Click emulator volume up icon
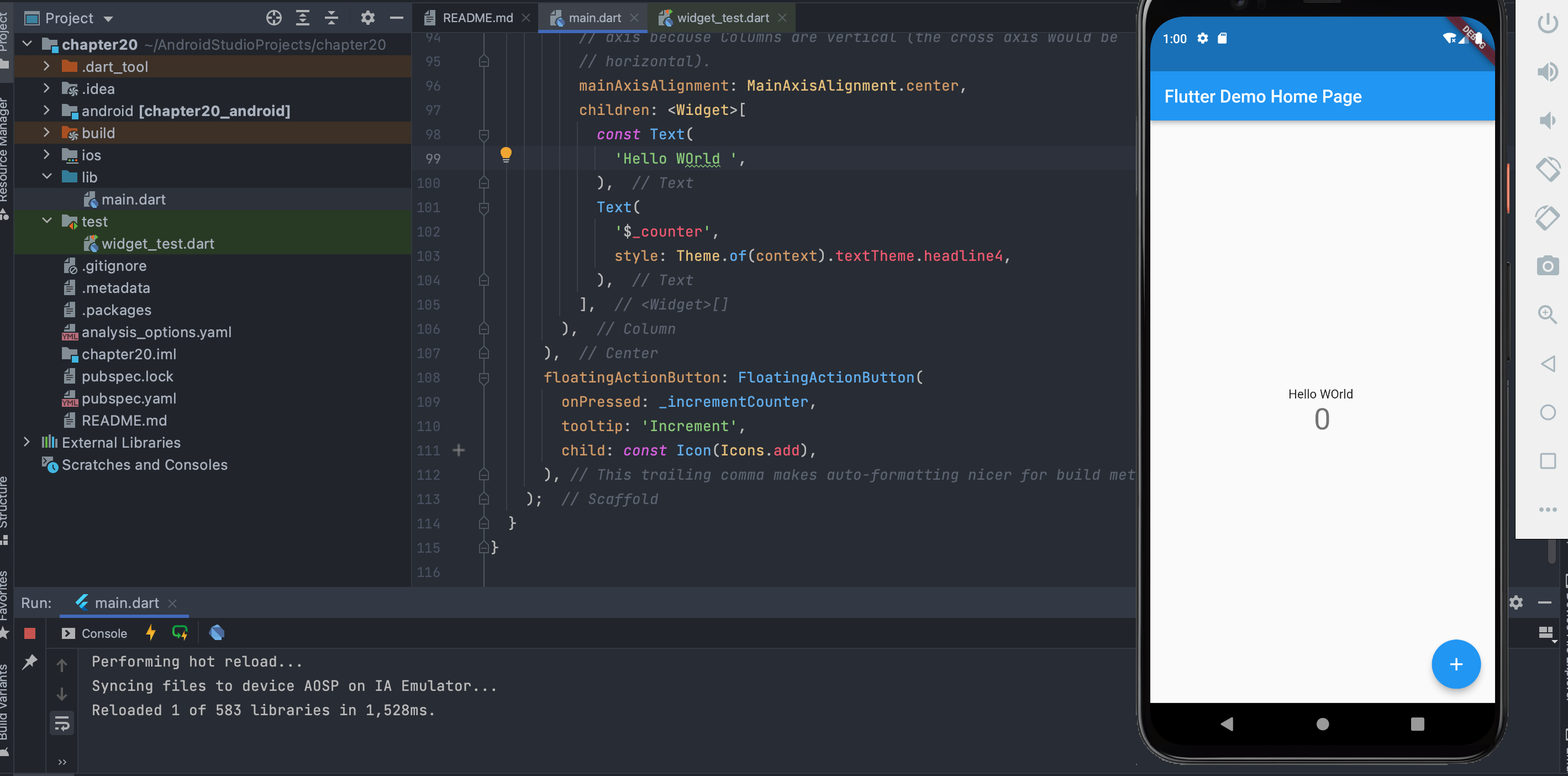The height and width of the screenshot is (776, 1568). [x=1548, y=72]
